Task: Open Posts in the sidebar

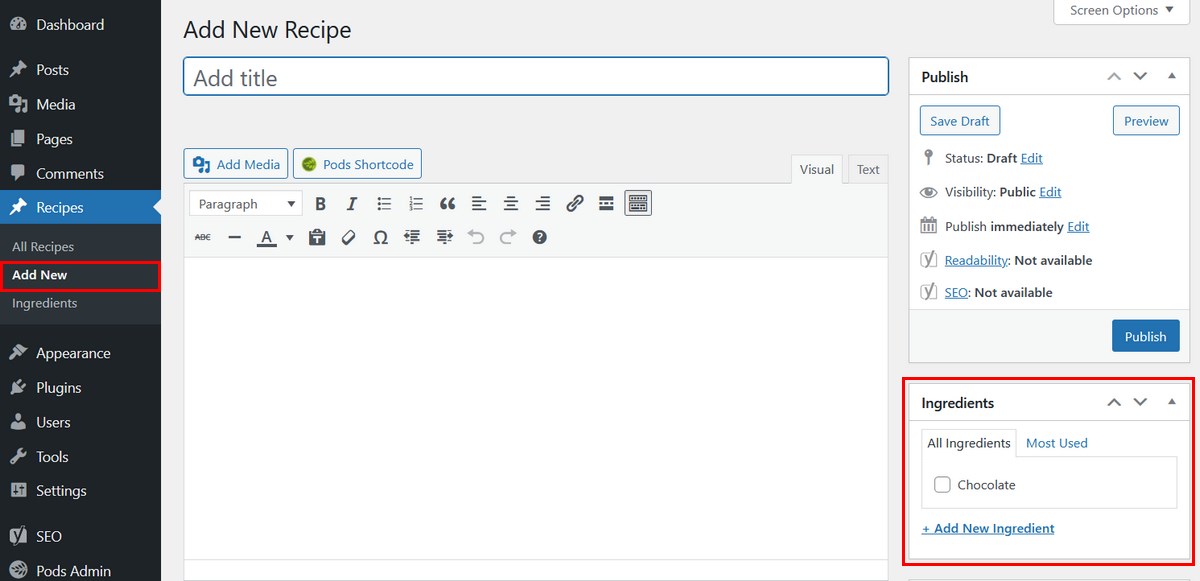Action: pos(80,70)
